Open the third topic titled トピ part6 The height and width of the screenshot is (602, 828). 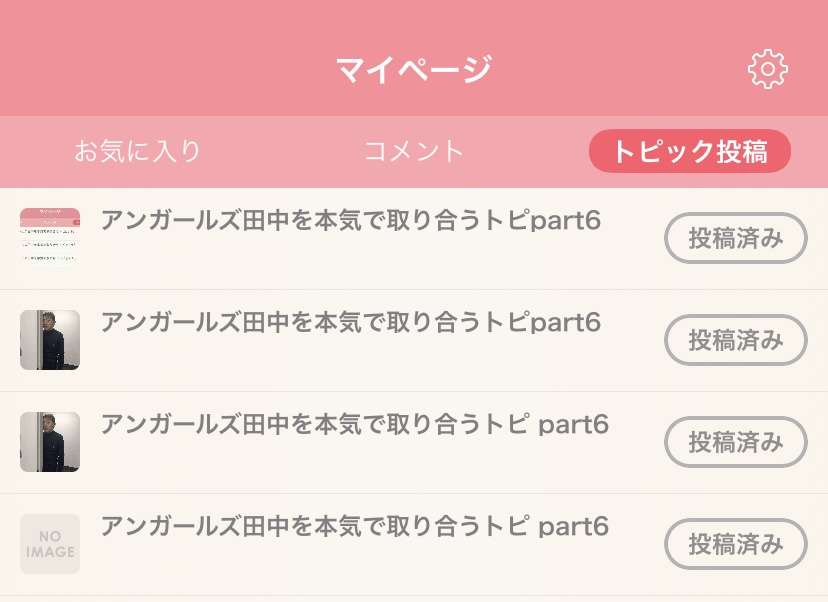point(354,424)
